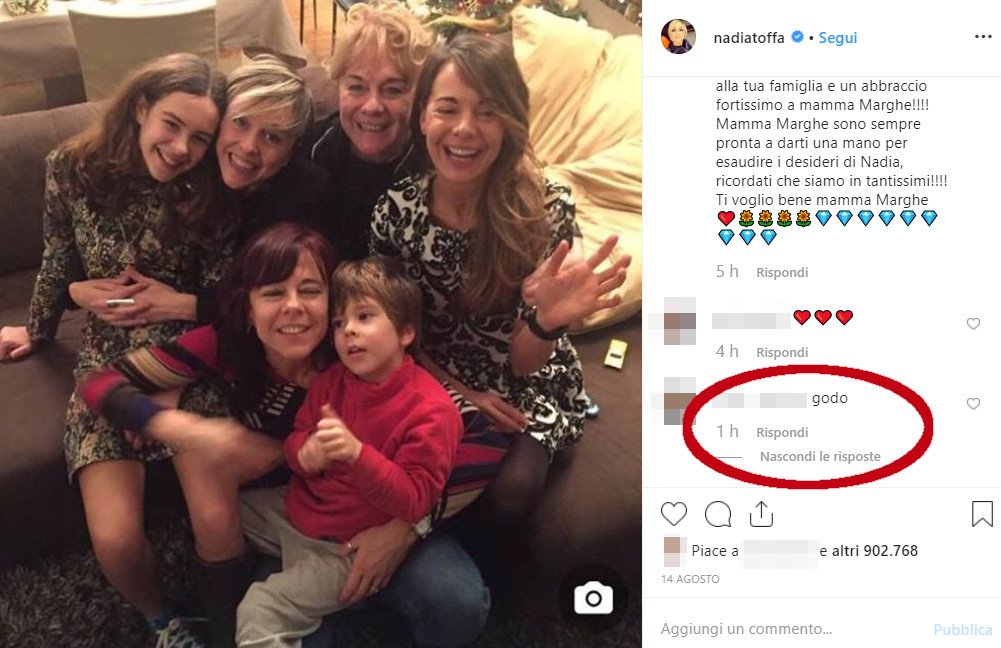Like the post with the heart icon
Screen dimensions: 1001x648
674,514
